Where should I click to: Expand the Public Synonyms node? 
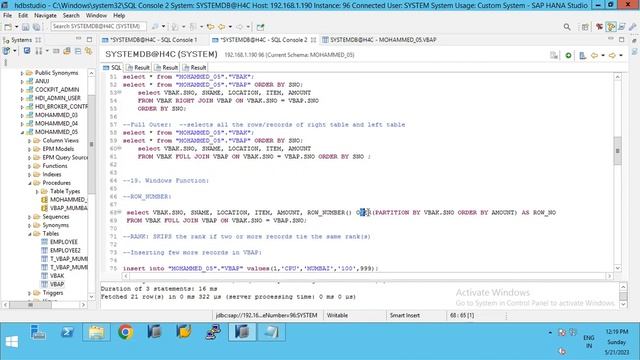[22, 73]
